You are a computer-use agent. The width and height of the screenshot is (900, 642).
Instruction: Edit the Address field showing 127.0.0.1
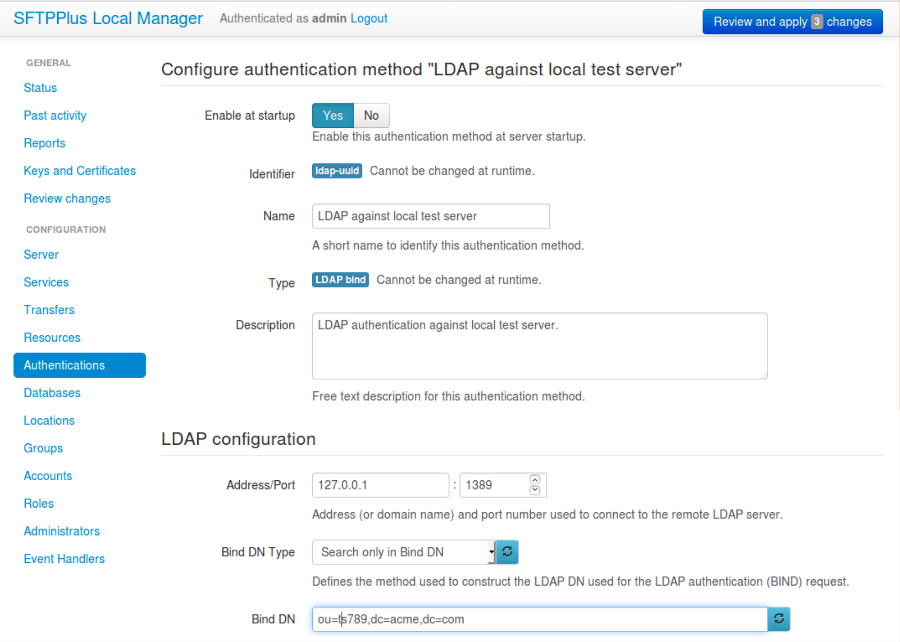[x=380, y=484]
